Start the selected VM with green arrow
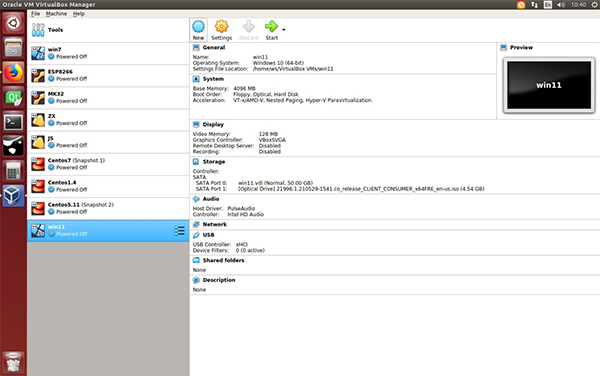This screenshot has height=376, width=600. pyautogui.click(x=271, y=30)
